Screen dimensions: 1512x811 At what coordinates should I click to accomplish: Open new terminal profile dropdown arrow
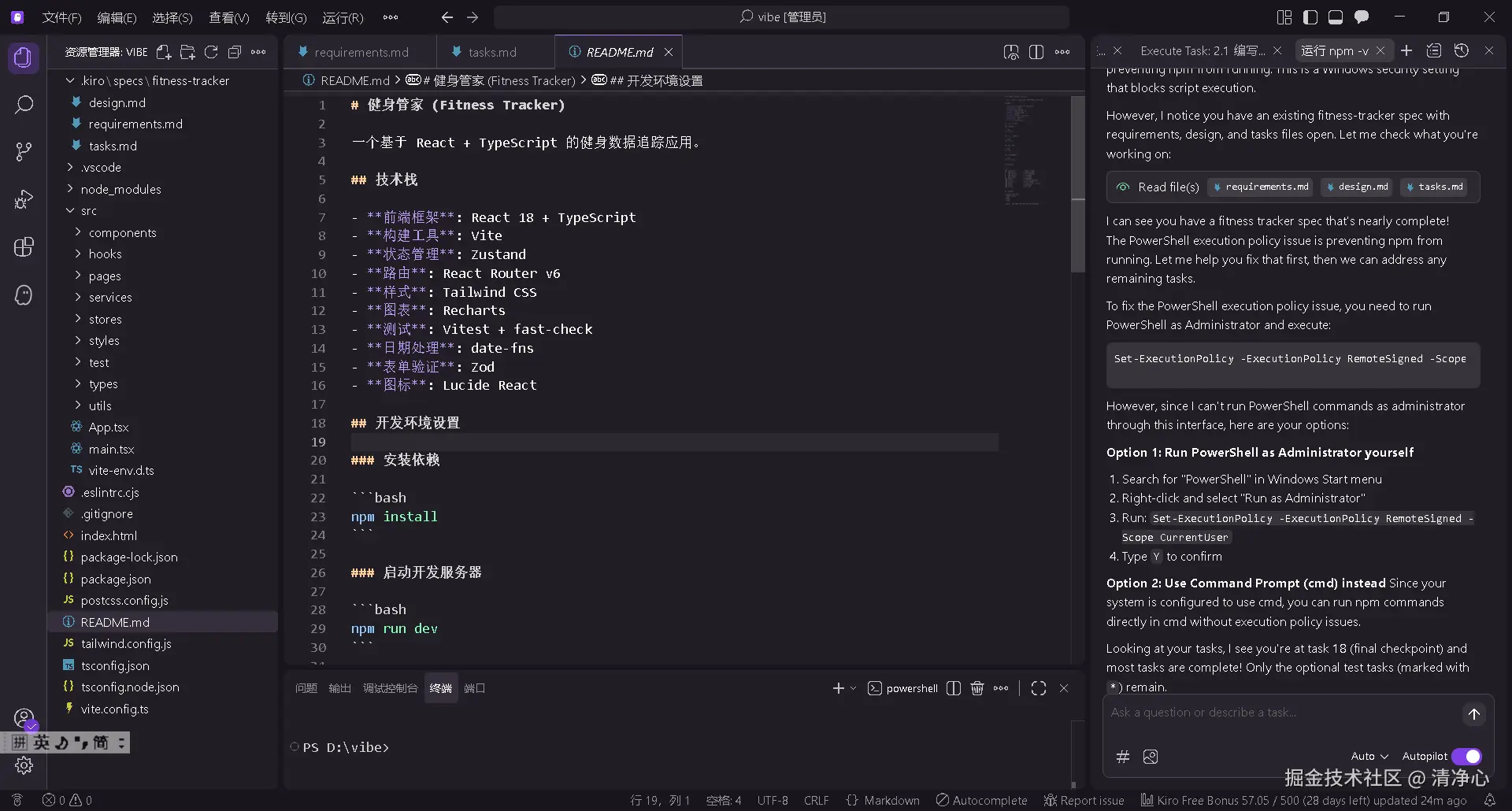853,688
